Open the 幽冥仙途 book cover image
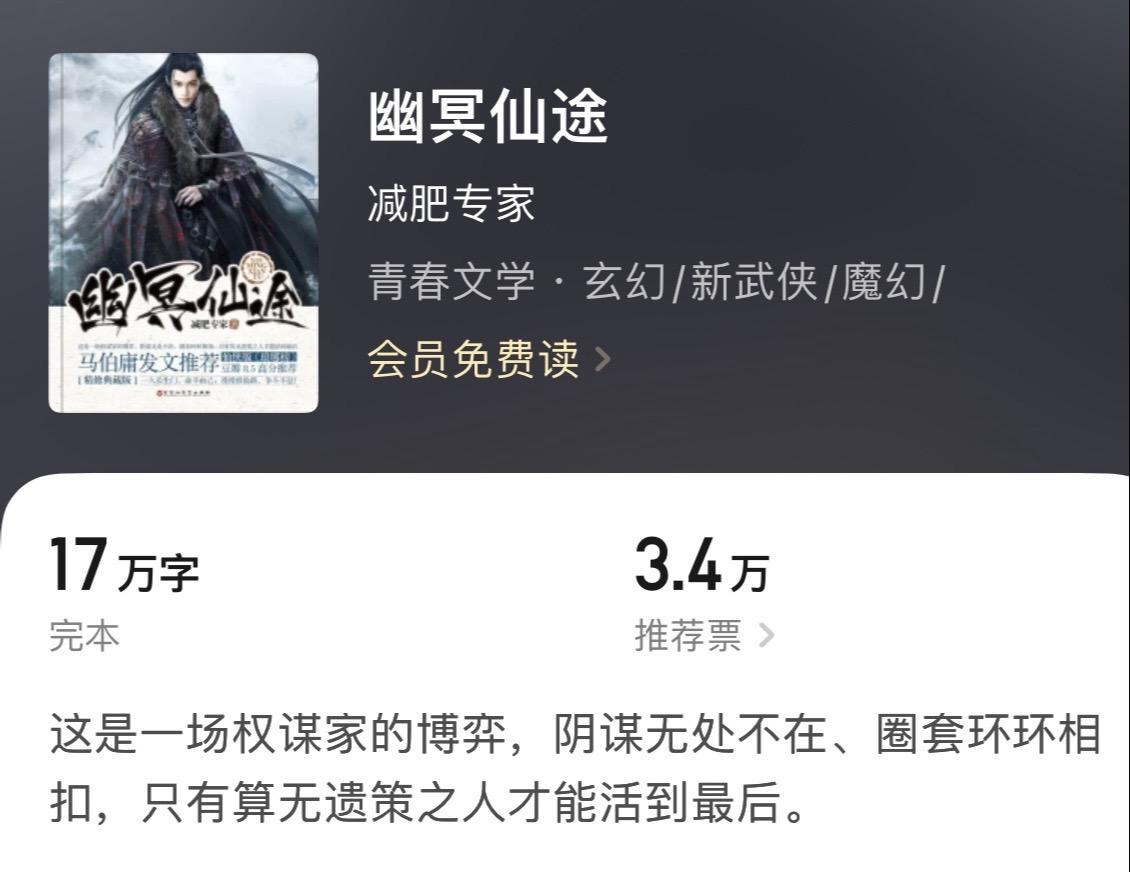1130x872 pixels. pos(183,233)
